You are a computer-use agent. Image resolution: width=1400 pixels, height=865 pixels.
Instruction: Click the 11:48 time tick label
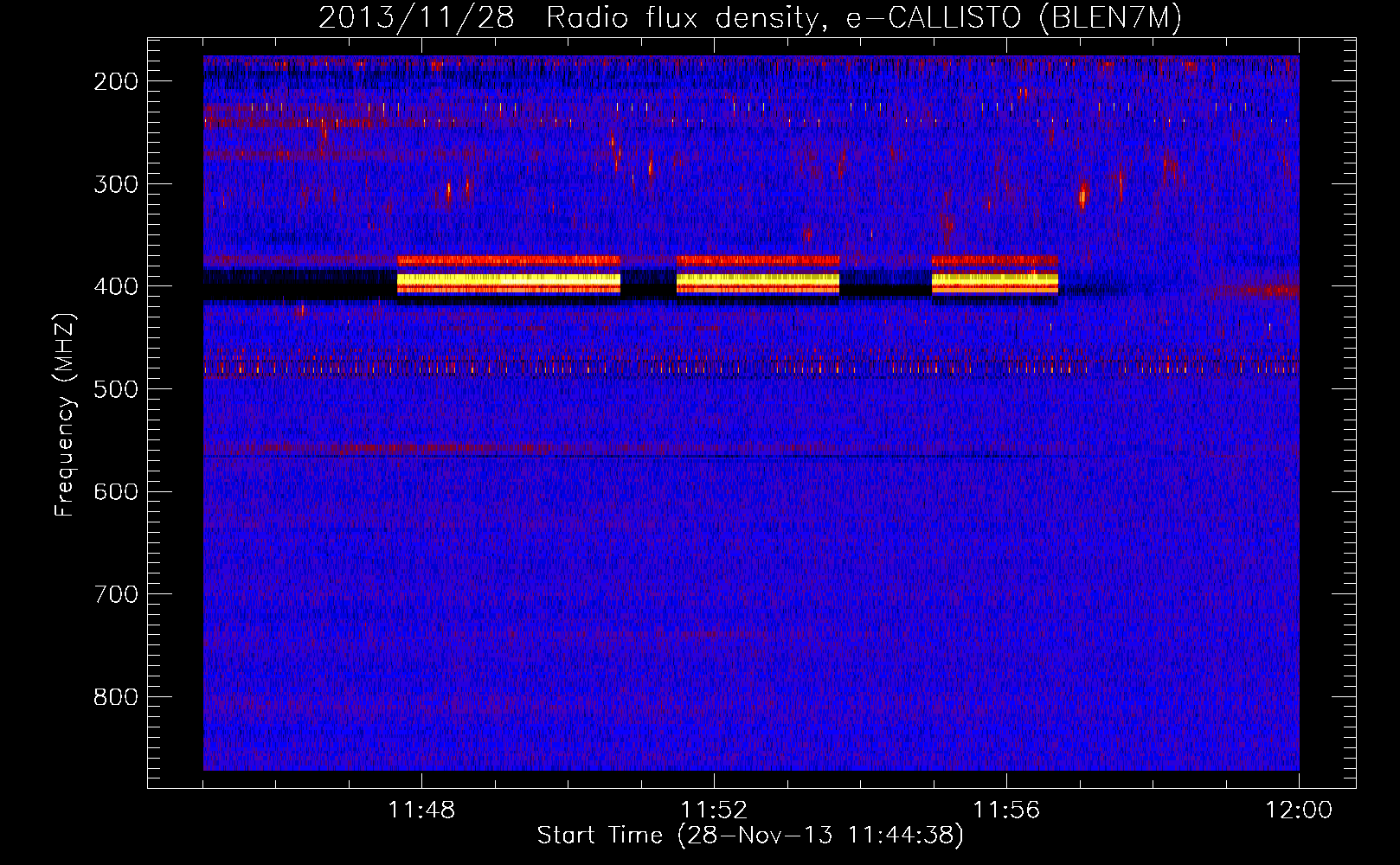point(422,811)
